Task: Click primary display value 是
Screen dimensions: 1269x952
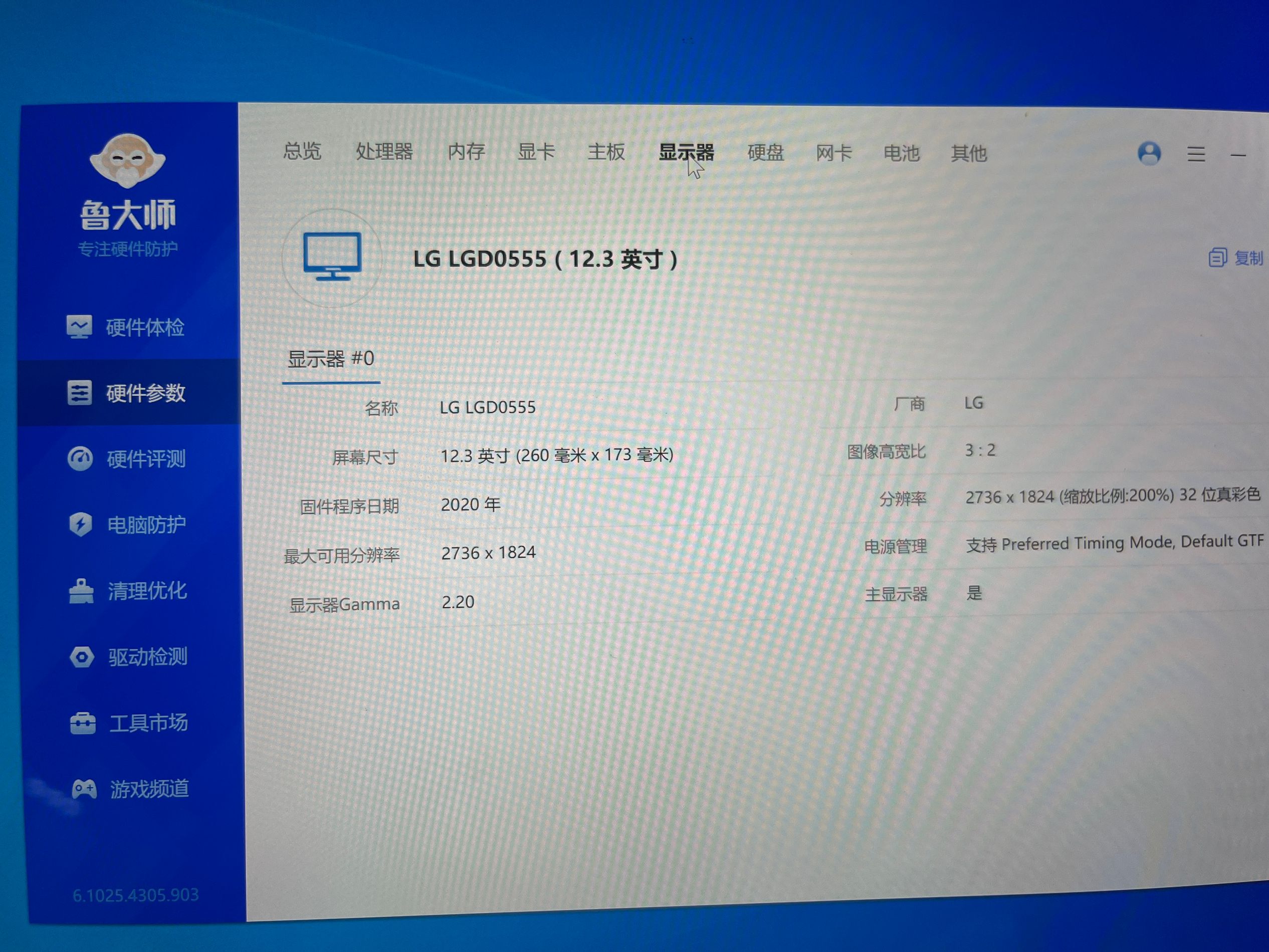Action: 975,592
